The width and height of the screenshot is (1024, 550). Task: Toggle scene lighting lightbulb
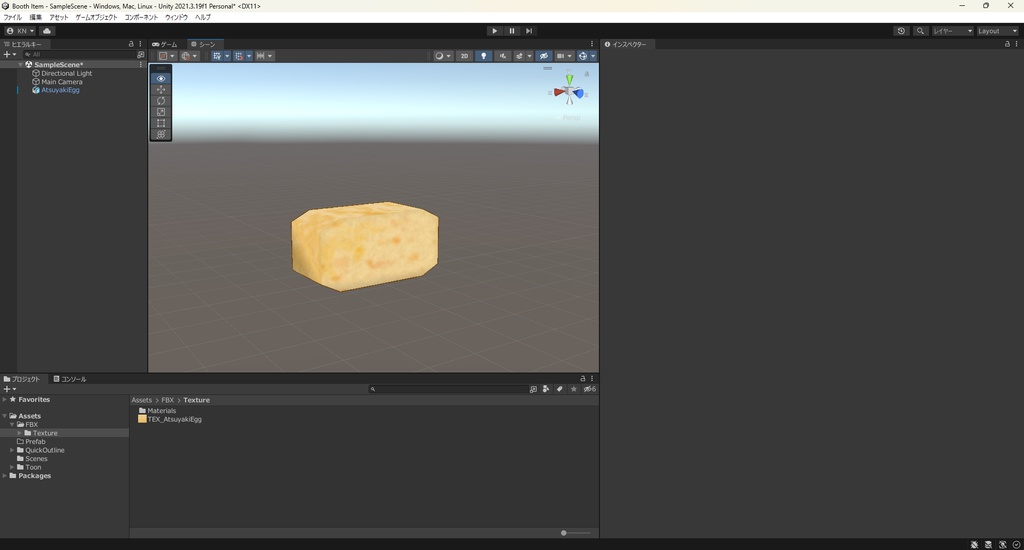[483, 56]
